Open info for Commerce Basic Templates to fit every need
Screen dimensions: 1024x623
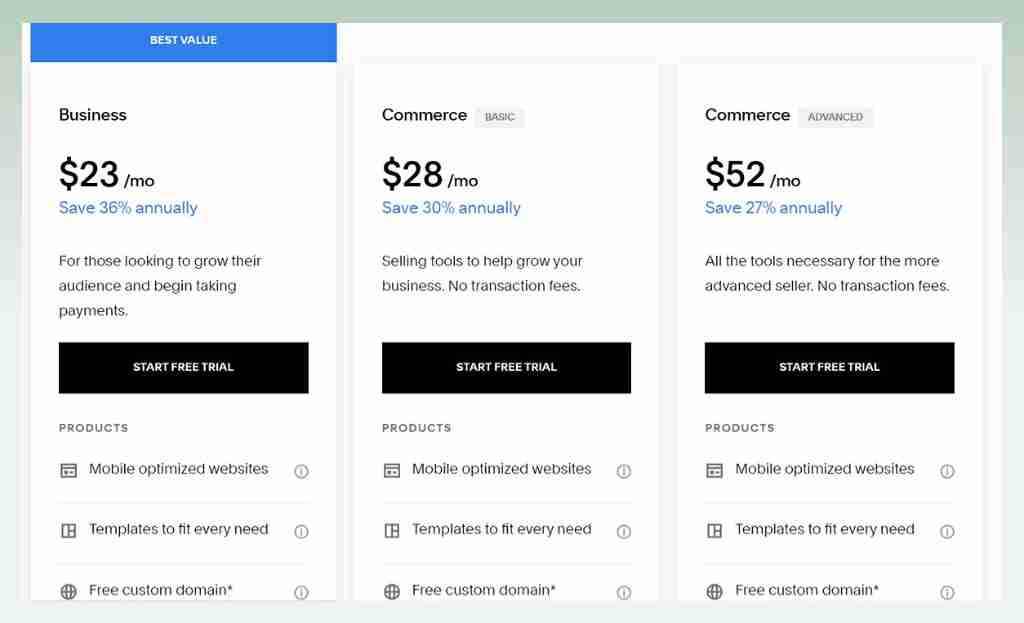pyautogui.click(x=624, y=532)
